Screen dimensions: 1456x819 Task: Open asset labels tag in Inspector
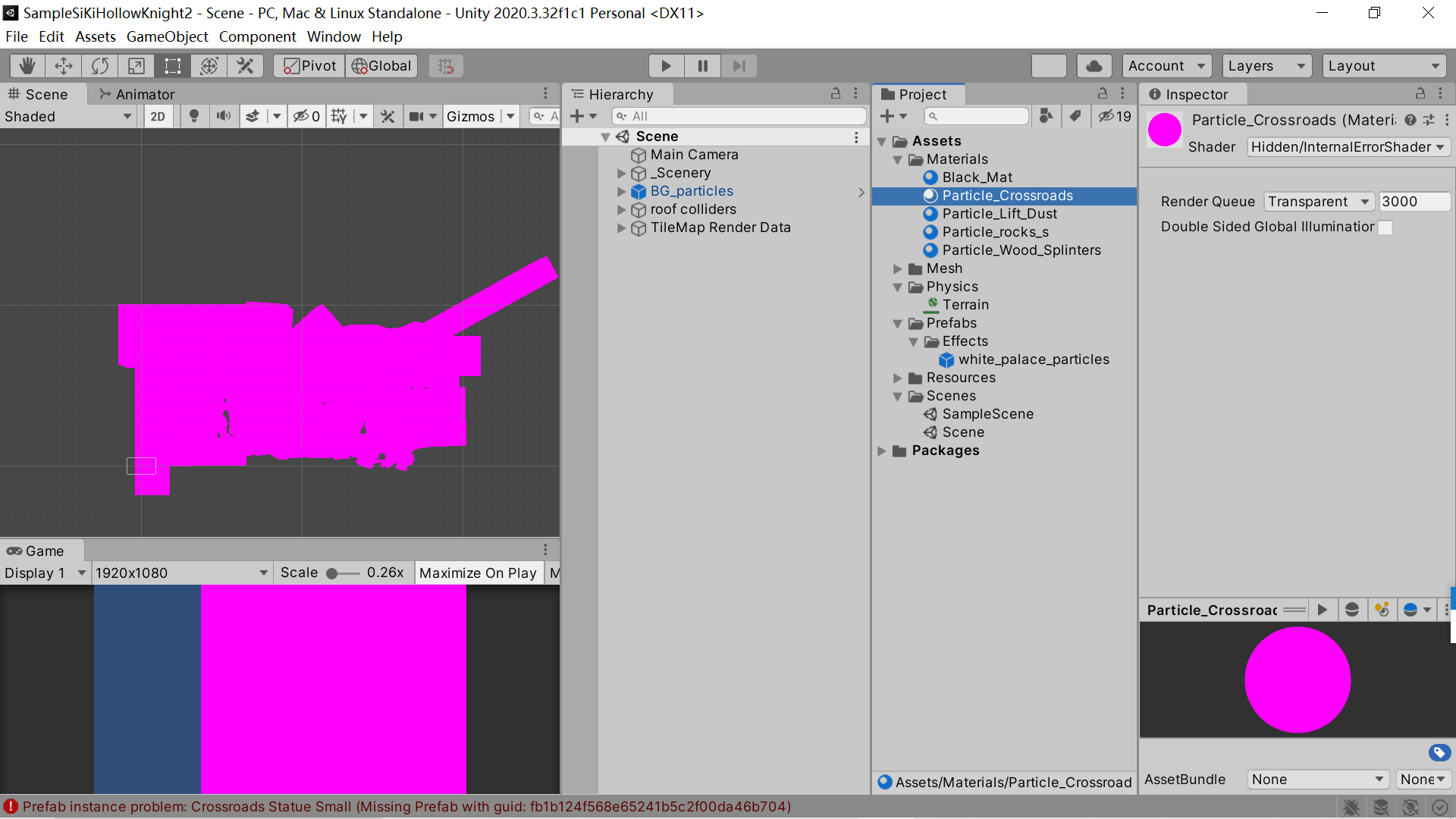(1439, 752)
